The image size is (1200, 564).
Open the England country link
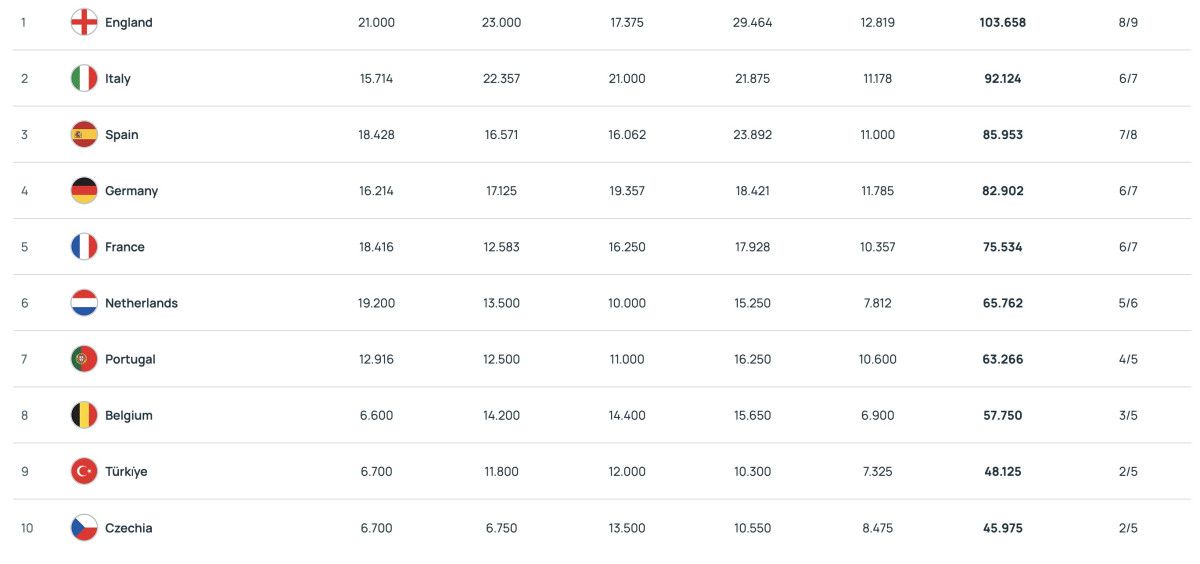[129, 22]
